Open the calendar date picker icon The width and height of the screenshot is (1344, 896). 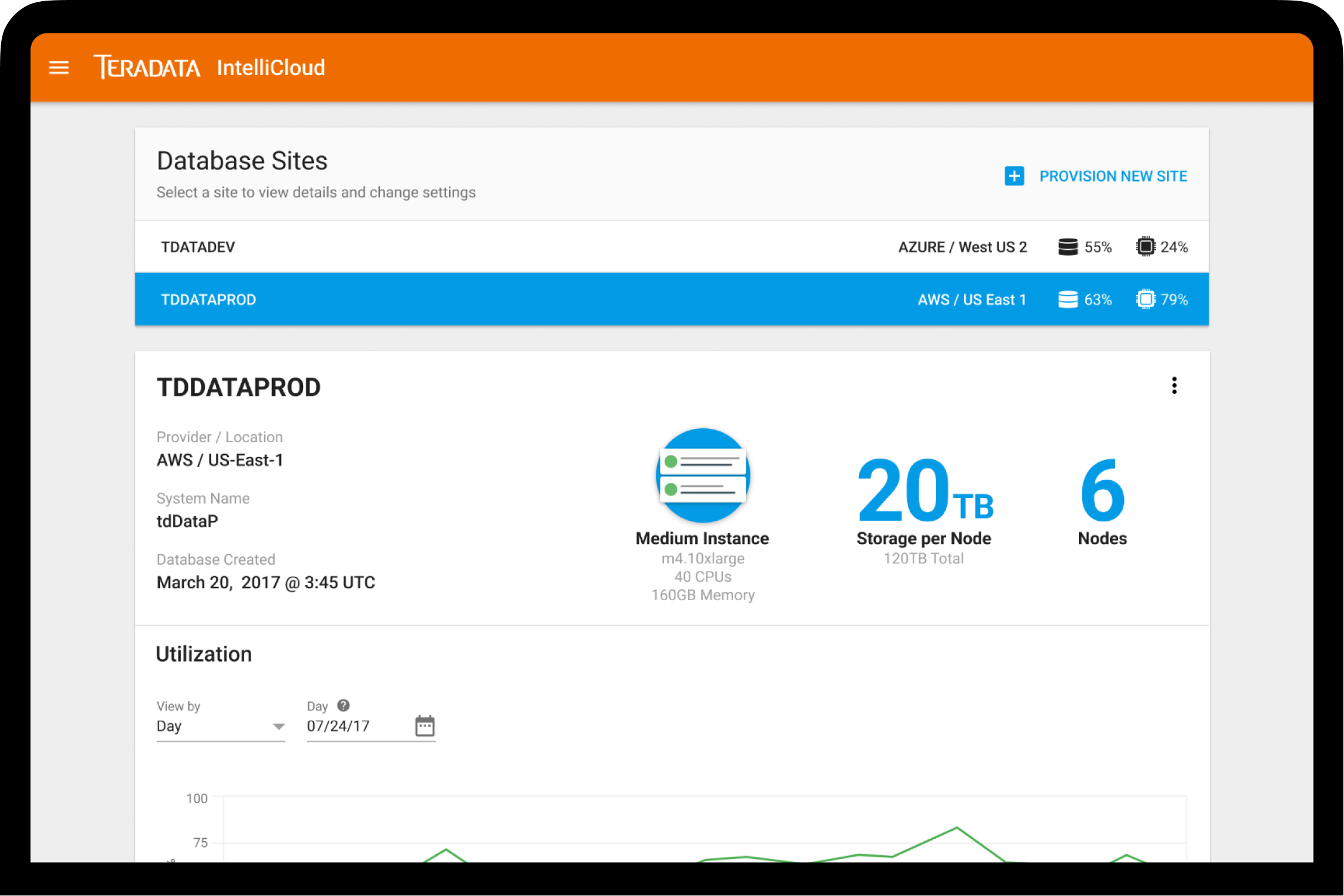[425, 726]
